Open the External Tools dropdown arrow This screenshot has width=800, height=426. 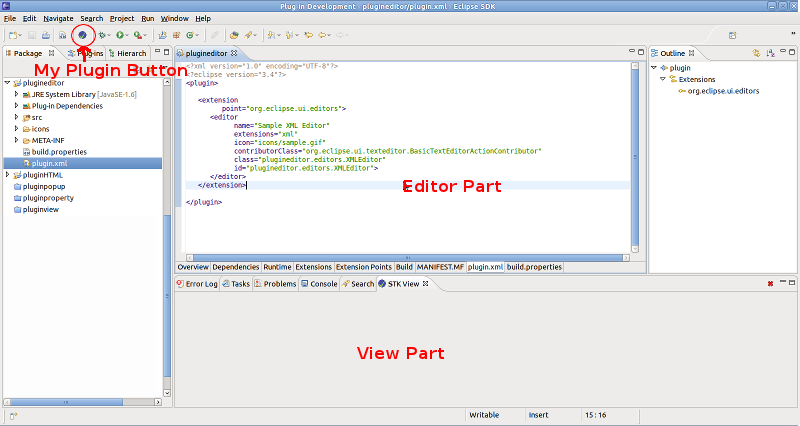pyautogui.click(x=145, y=35)
